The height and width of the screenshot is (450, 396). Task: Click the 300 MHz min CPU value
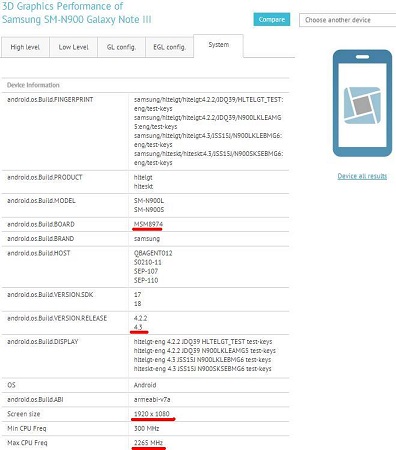[146, 428]
